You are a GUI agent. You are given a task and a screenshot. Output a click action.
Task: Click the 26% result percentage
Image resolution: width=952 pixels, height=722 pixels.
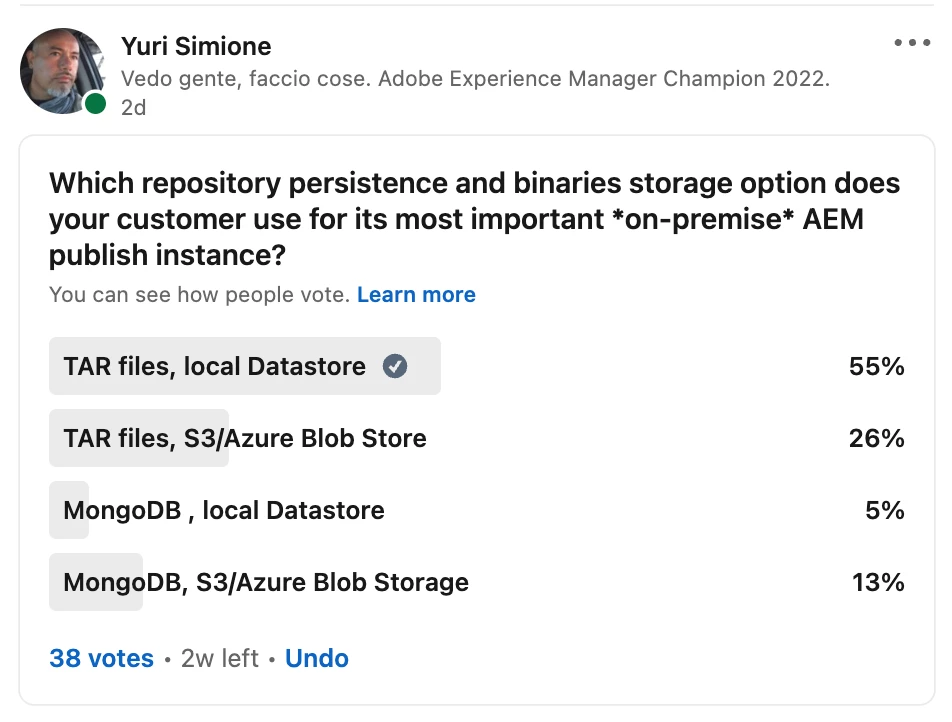coord(877,439)
